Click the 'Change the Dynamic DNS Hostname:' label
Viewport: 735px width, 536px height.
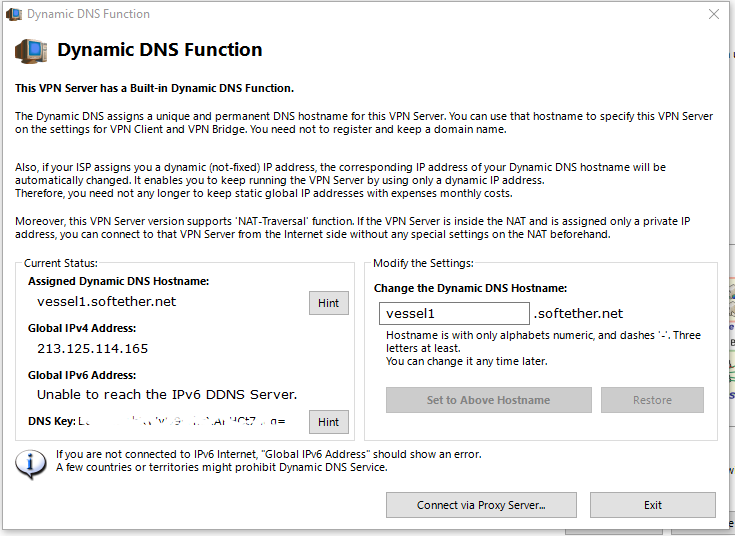tap(470, 288)
